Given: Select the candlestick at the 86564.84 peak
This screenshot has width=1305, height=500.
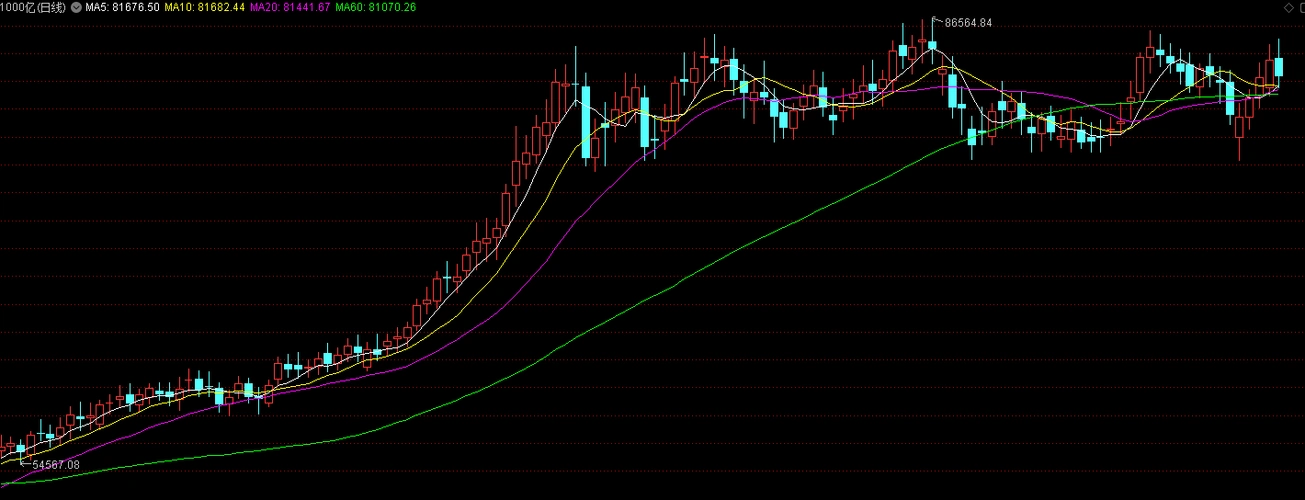Looking at the screenshot, I should click(x=932, y=45).
